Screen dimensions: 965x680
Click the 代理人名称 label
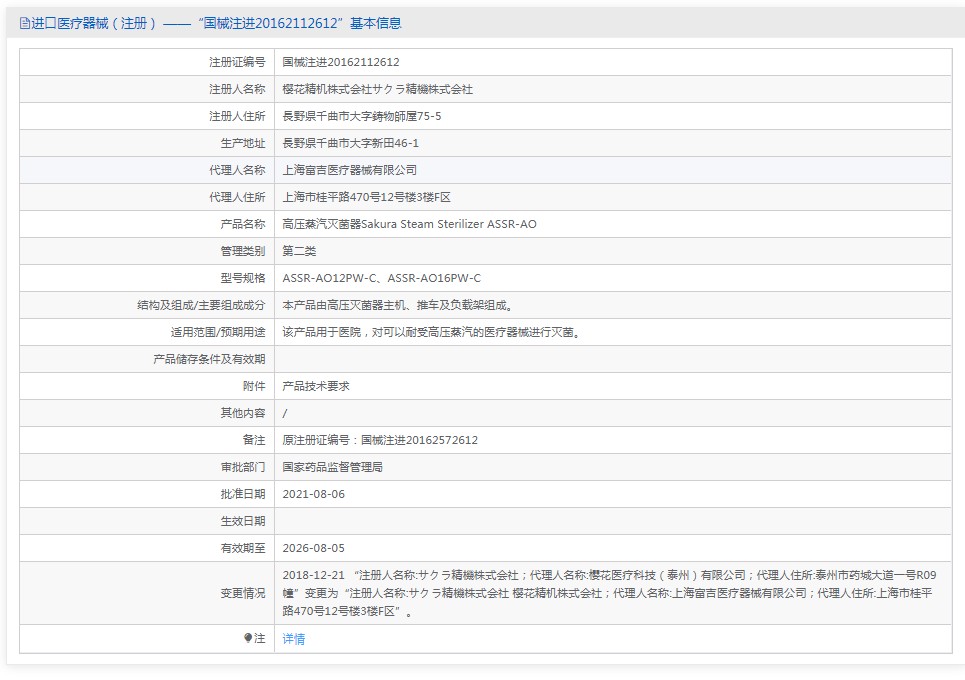point(237,170)
